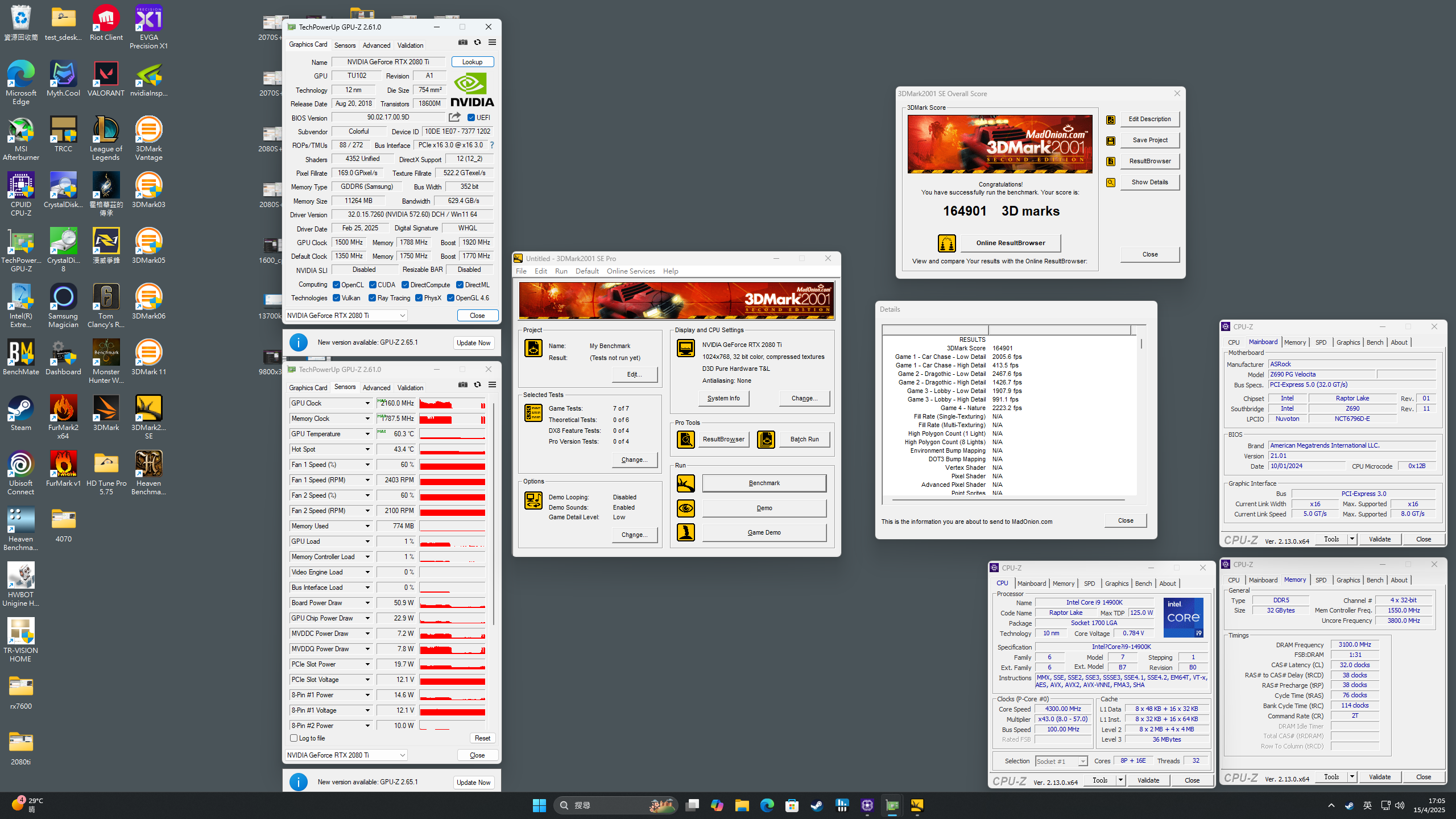This screenshot has height=819, width=1456.
Task: Click the Lookup button in GPU-Z
Action: [x=472, y=62]
